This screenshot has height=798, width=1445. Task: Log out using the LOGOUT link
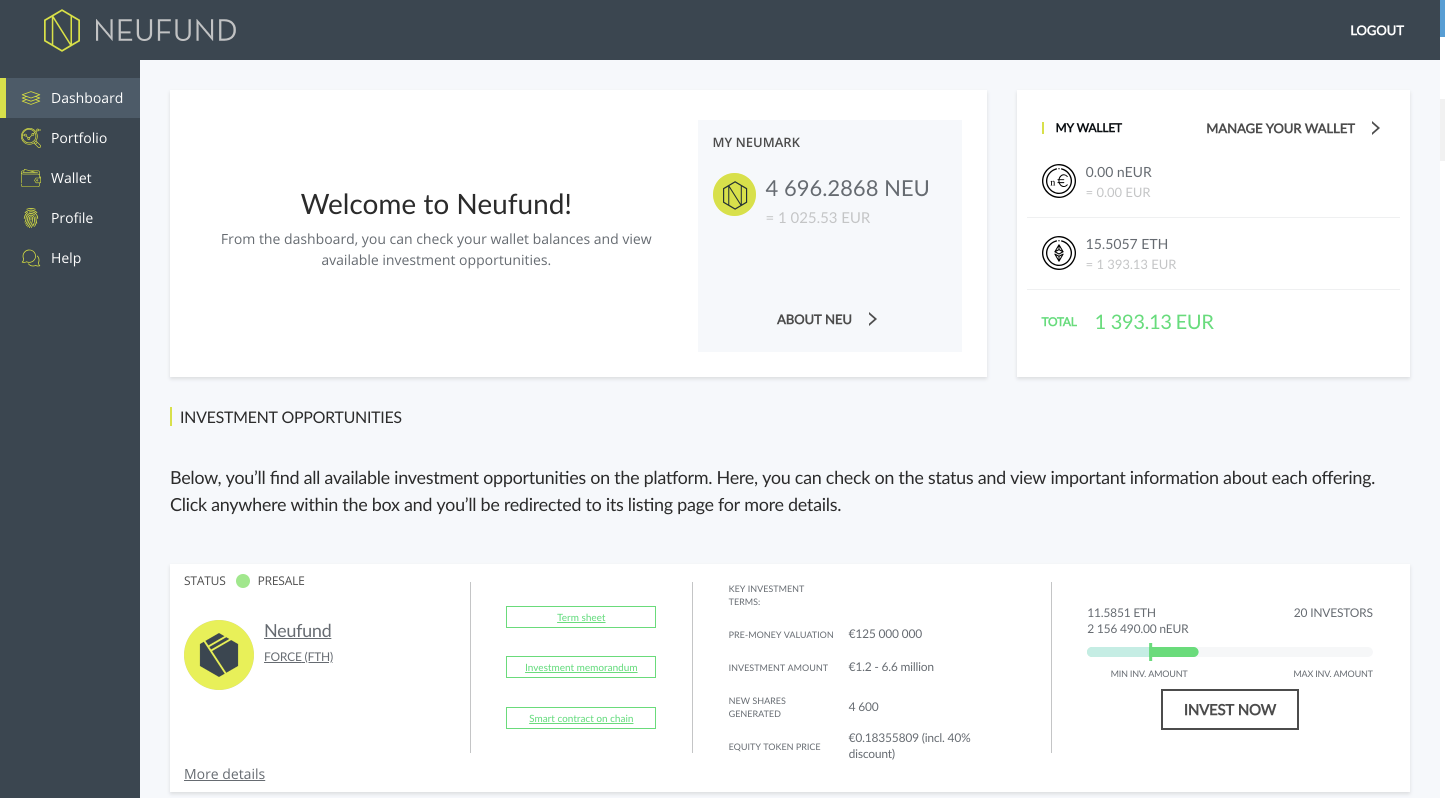coord(1377,30)
